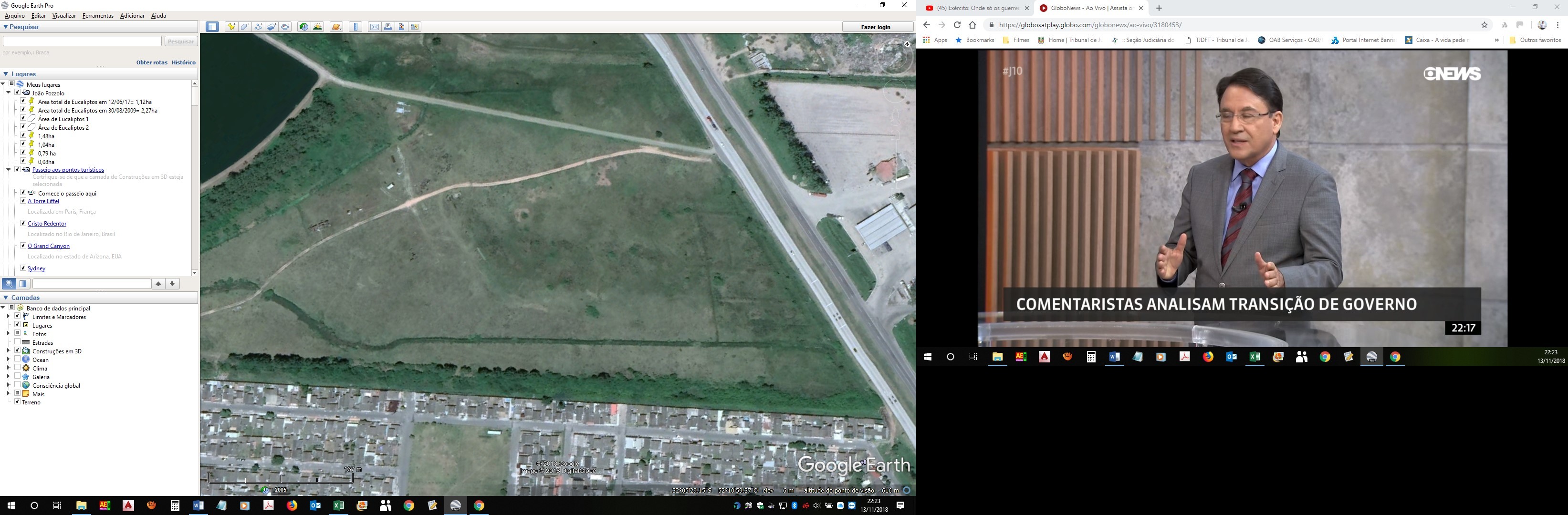Image resolution: width=1568 pixels, height=515 pixels.
Task: Open the Ferramentas menu
Action: 98,16
